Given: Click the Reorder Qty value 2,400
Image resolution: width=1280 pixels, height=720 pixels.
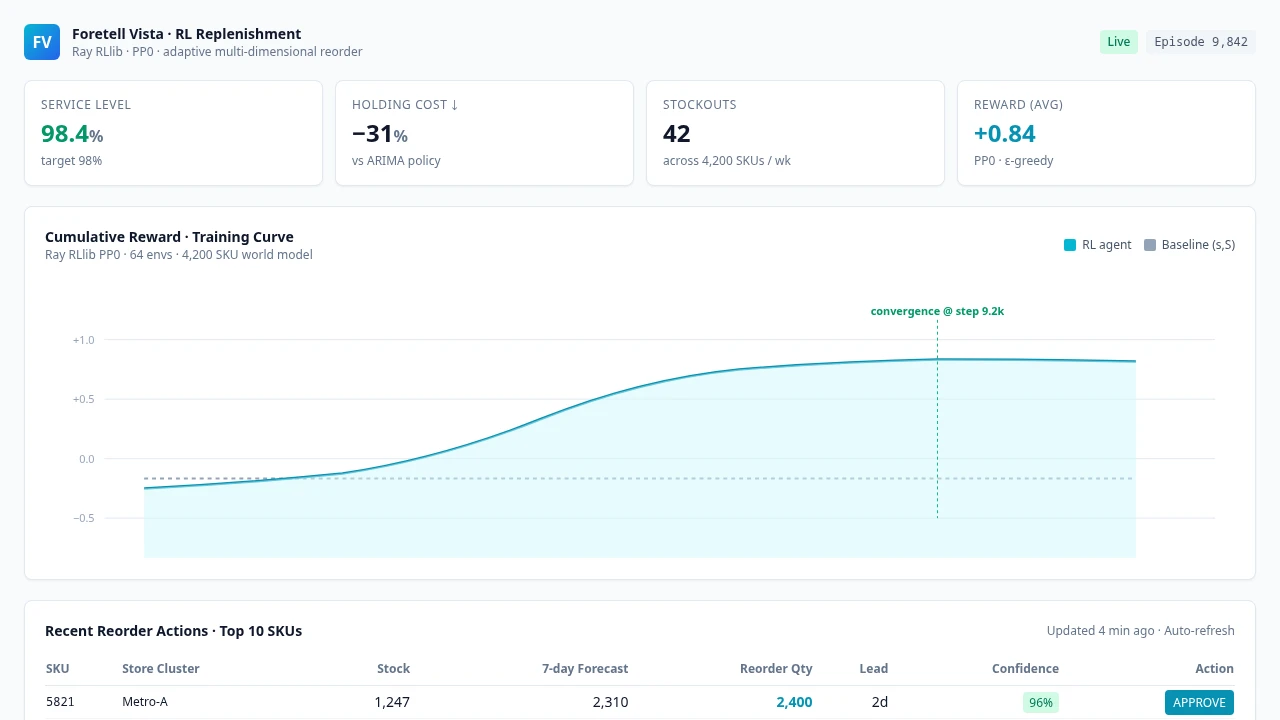Looking at the screenshot, I should (x=794, y=702).
